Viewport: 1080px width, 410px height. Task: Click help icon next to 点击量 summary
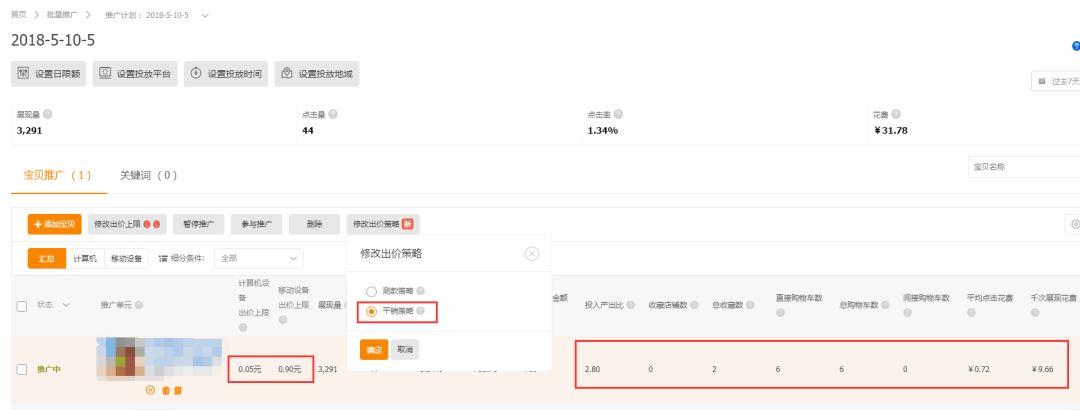333,114
